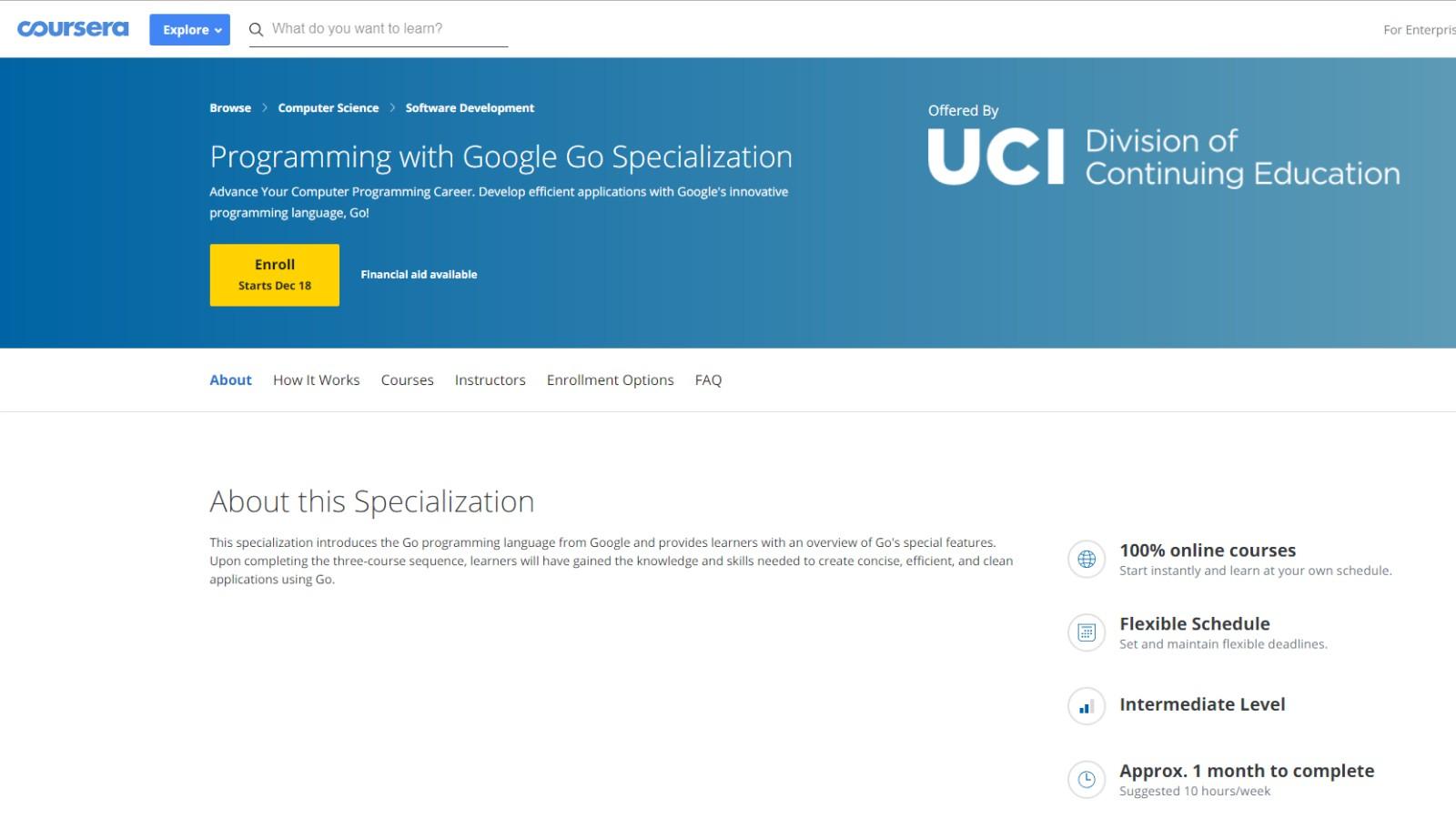Click the bar chart icon for Intermediate Level
Image resolution: width=1456 pixels, height=819 pixels.
click(x=1086, y=706)
